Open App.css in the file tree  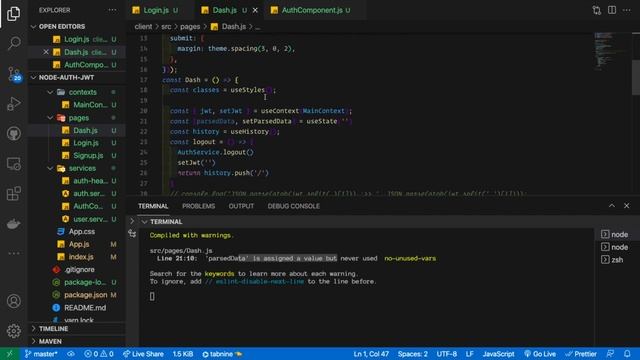82,231
